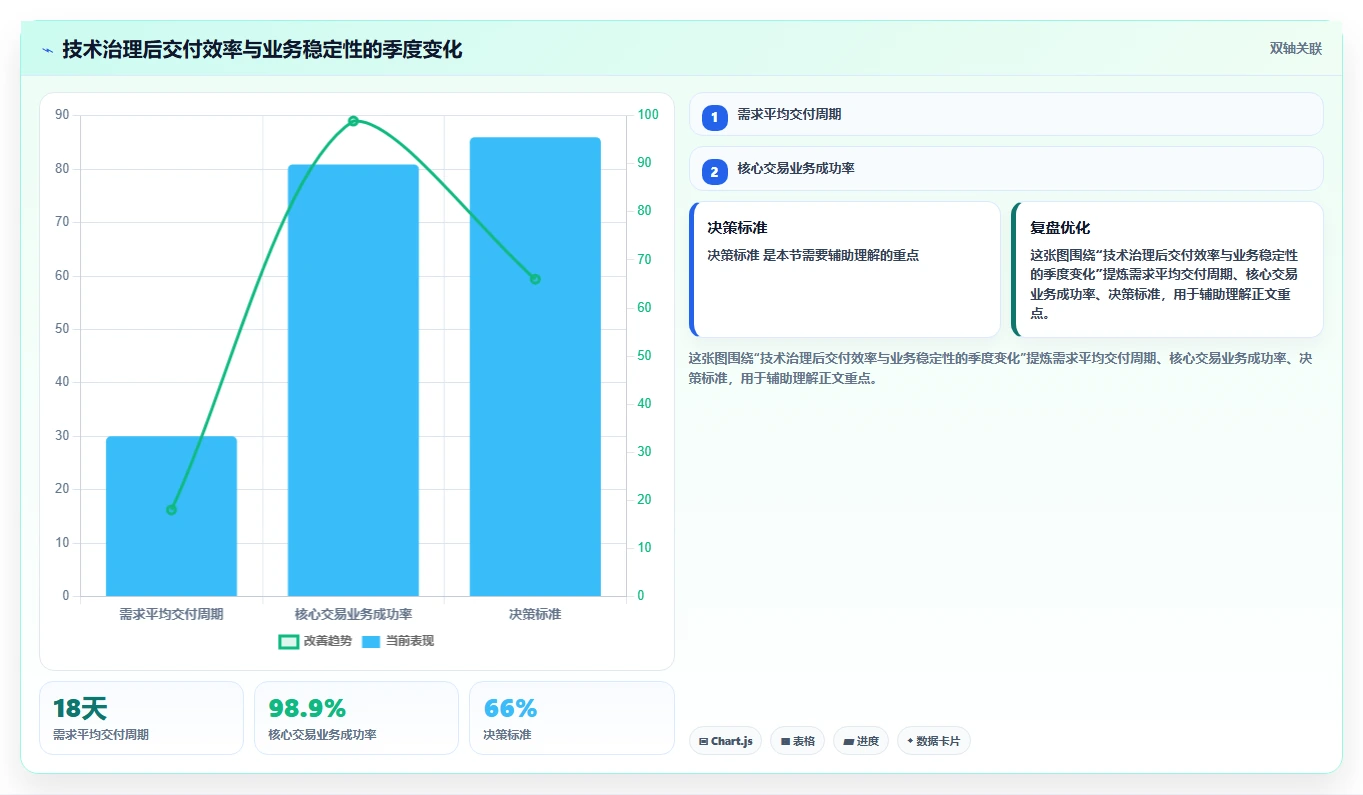Toggle the 改善趋势 legend swatch
The image size is (1363, 795).
(x=288, y=641)
